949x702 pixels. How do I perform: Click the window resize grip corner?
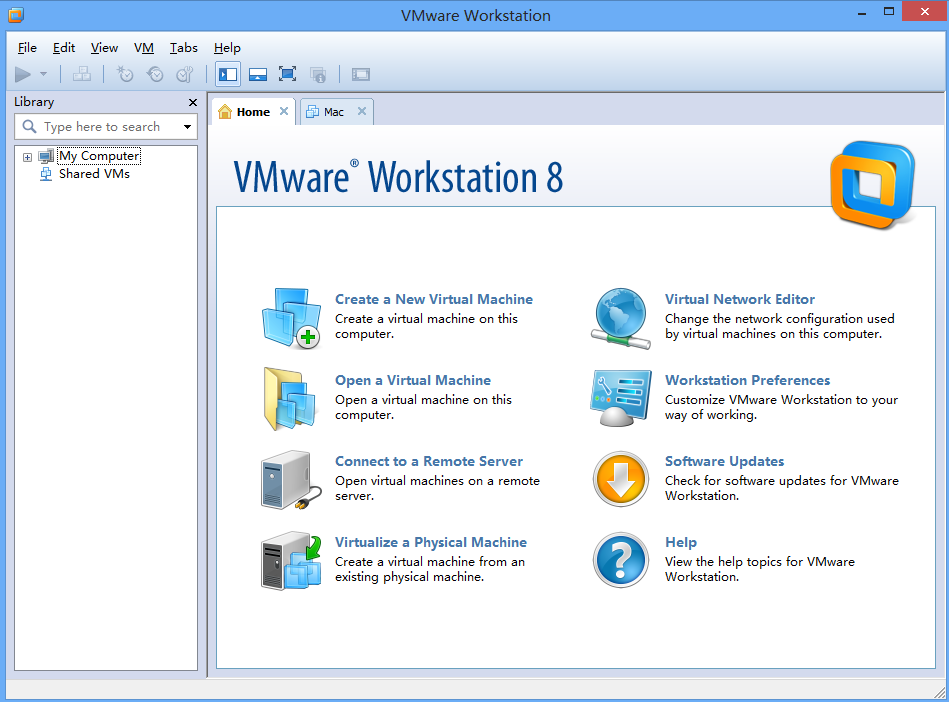(x=940, y=692)
